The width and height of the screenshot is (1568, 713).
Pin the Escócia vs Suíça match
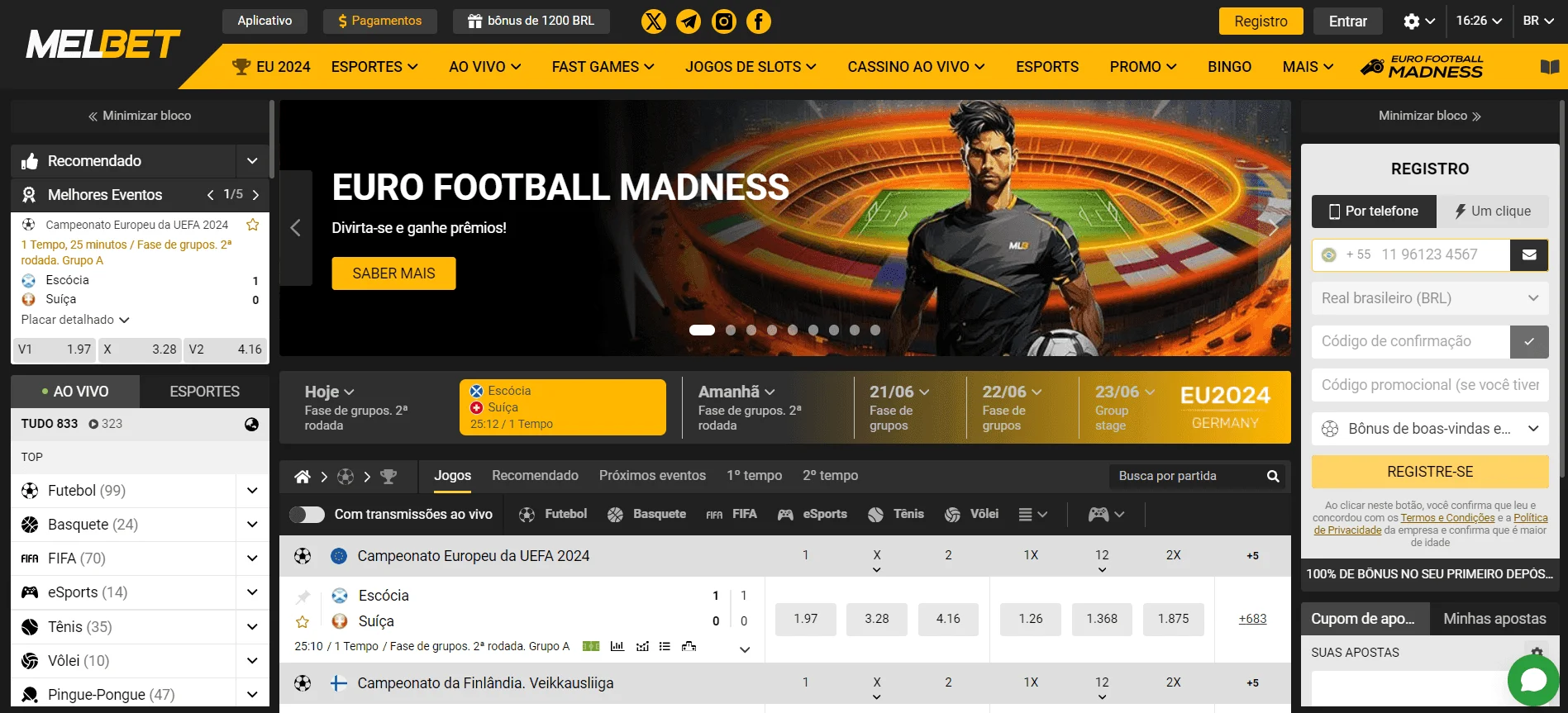[x=303, y=597]
